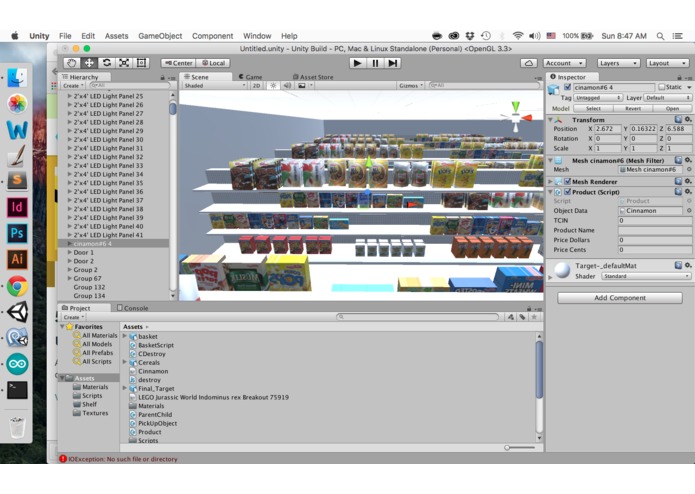
Task: Click the model Revert button
Action: click(633, 108)
